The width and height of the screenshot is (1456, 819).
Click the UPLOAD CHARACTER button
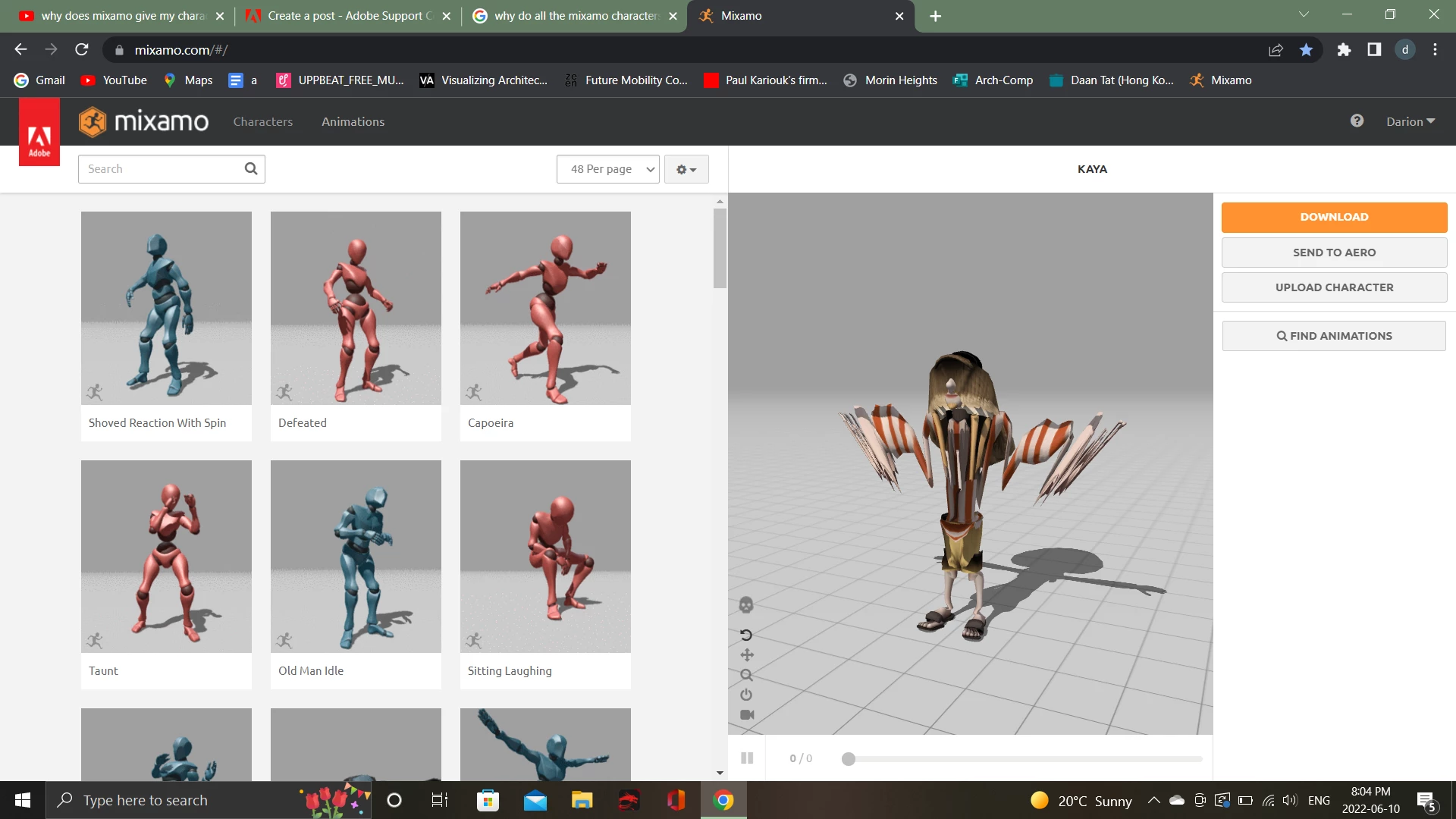(x=1334, y=287)
